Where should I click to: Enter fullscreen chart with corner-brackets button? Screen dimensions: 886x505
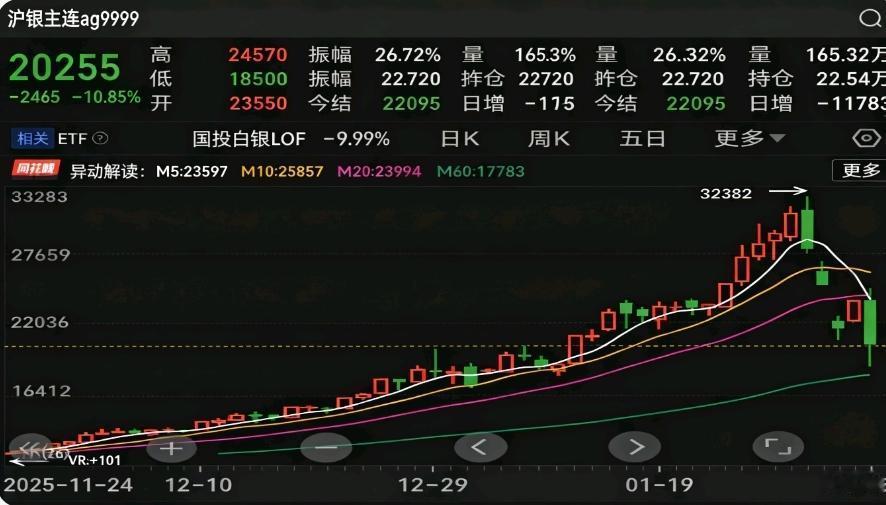(x=778, y=447)
